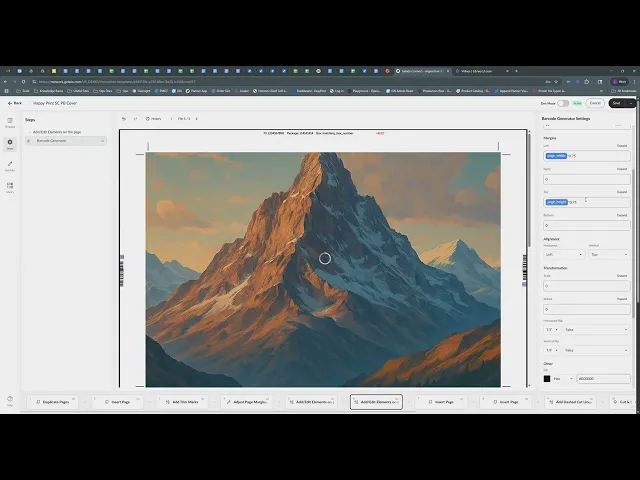Click the Scale input field
Viewport: 640px width, 480px height.
(587, 286)
